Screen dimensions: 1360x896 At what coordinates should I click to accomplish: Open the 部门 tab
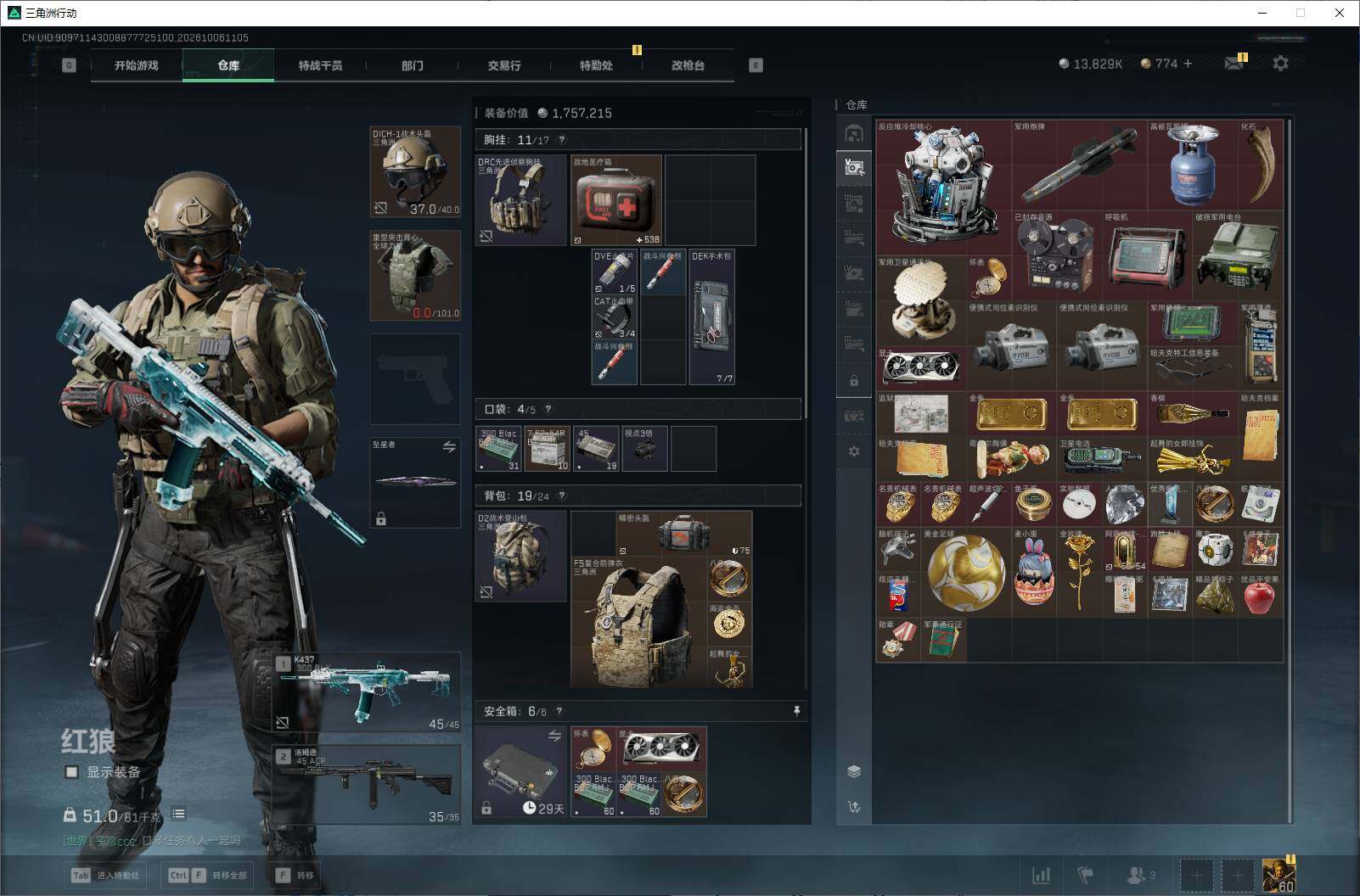pos(413,65)
